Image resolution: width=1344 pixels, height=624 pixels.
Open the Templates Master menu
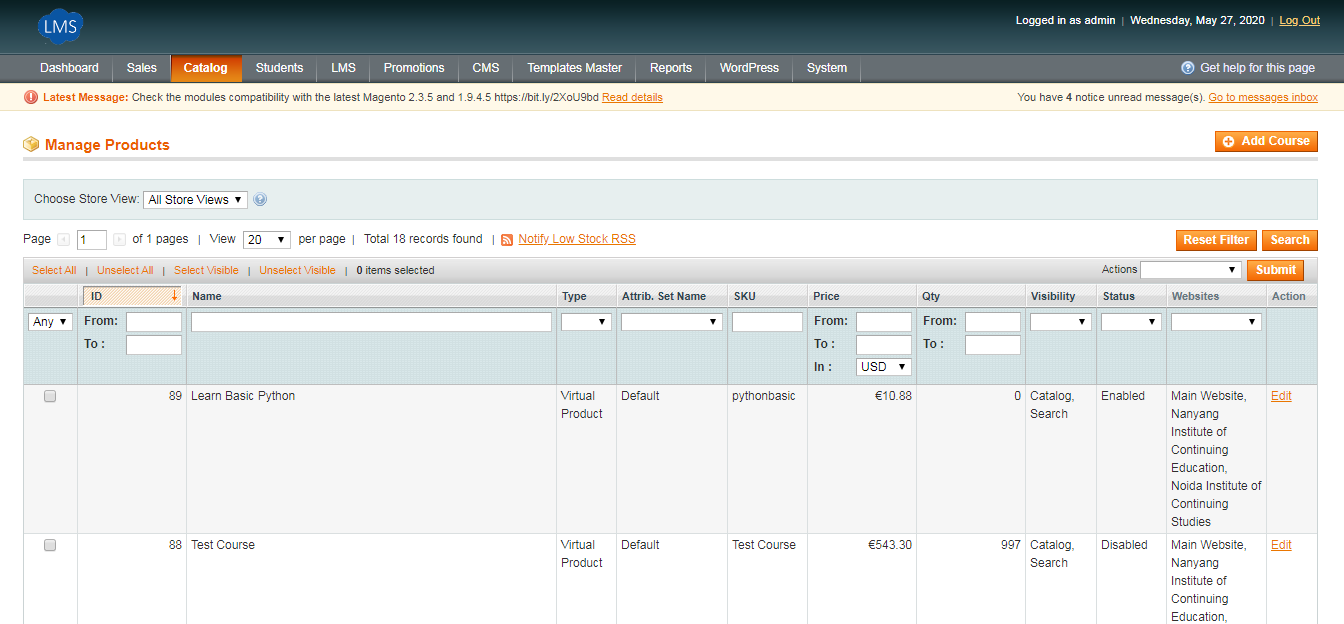point(574,68)
